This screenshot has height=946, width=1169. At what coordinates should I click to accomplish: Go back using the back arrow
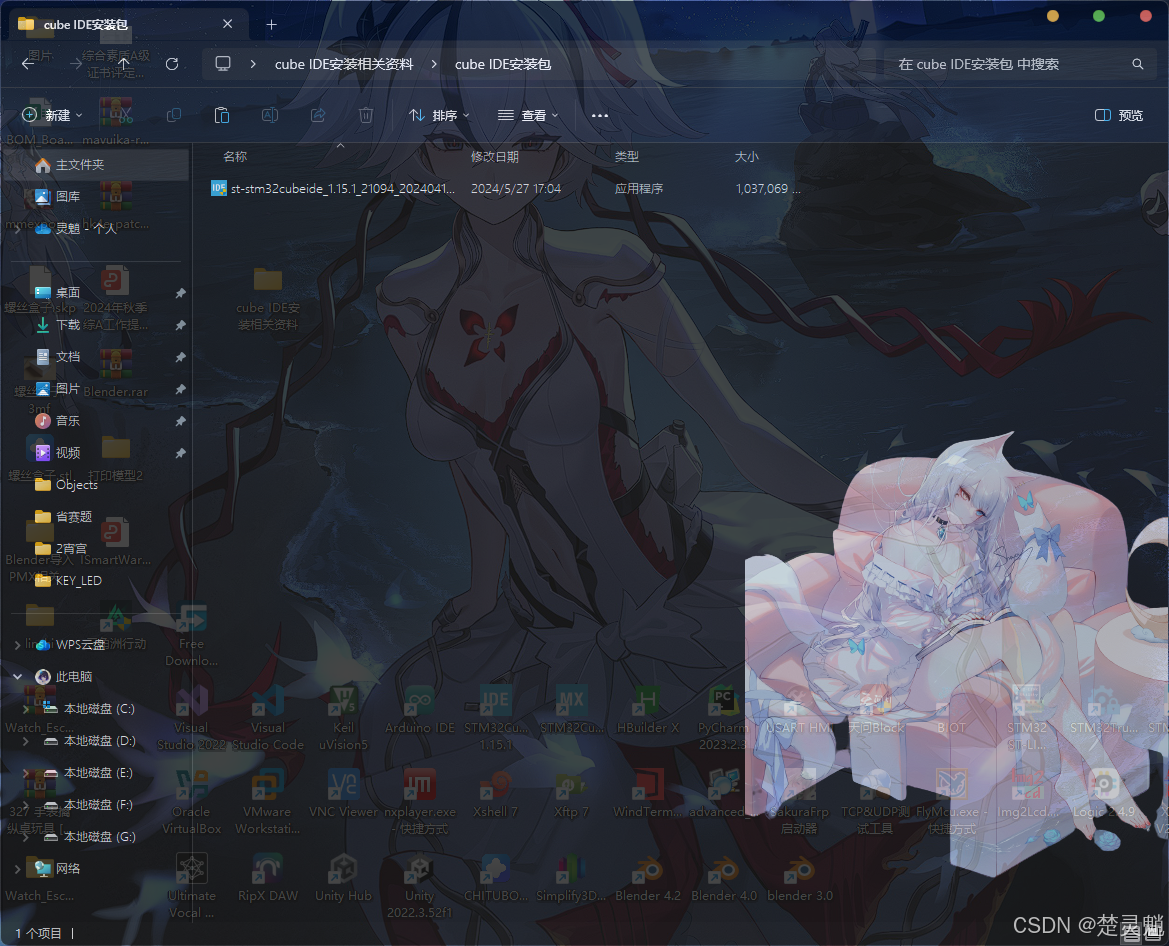(x=28, y=64)
